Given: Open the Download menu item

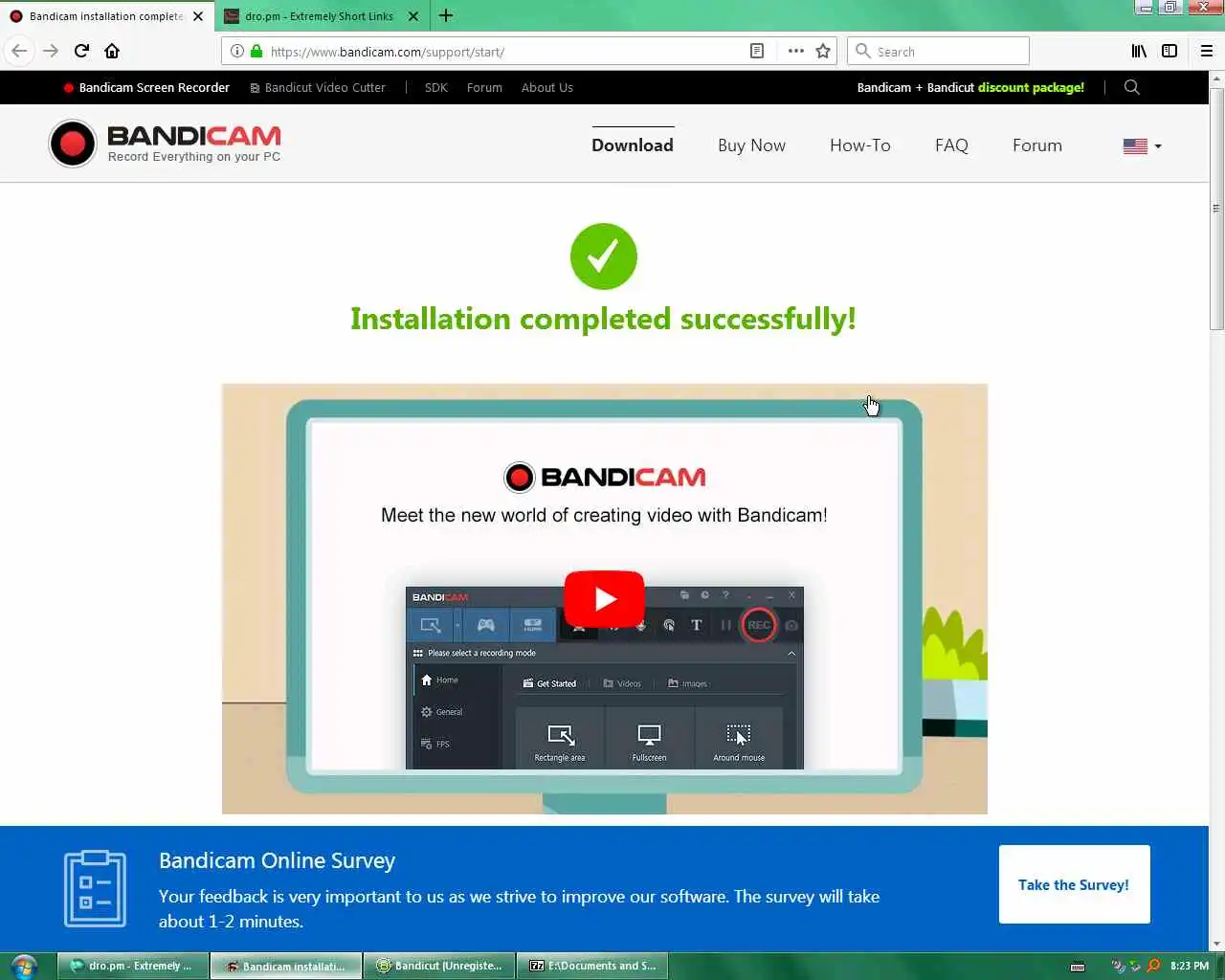Looking at the screenshot, I should pos(633,145).
